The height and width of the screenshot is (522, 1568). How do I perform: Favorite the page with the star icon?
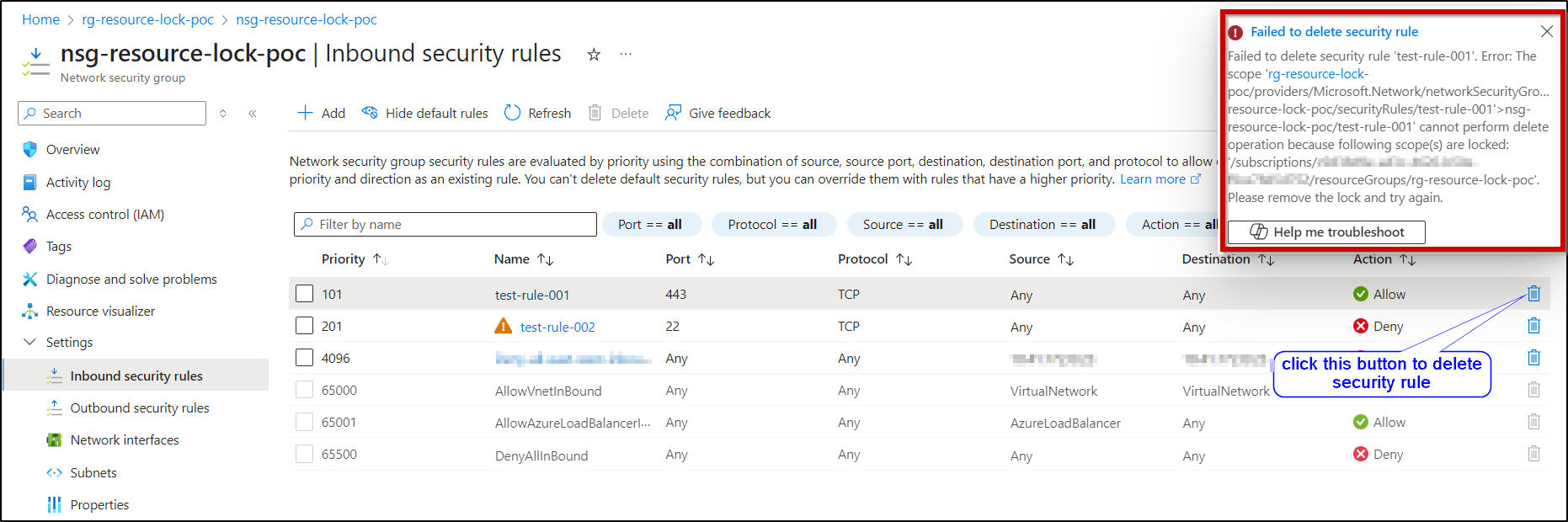(594, 55)
